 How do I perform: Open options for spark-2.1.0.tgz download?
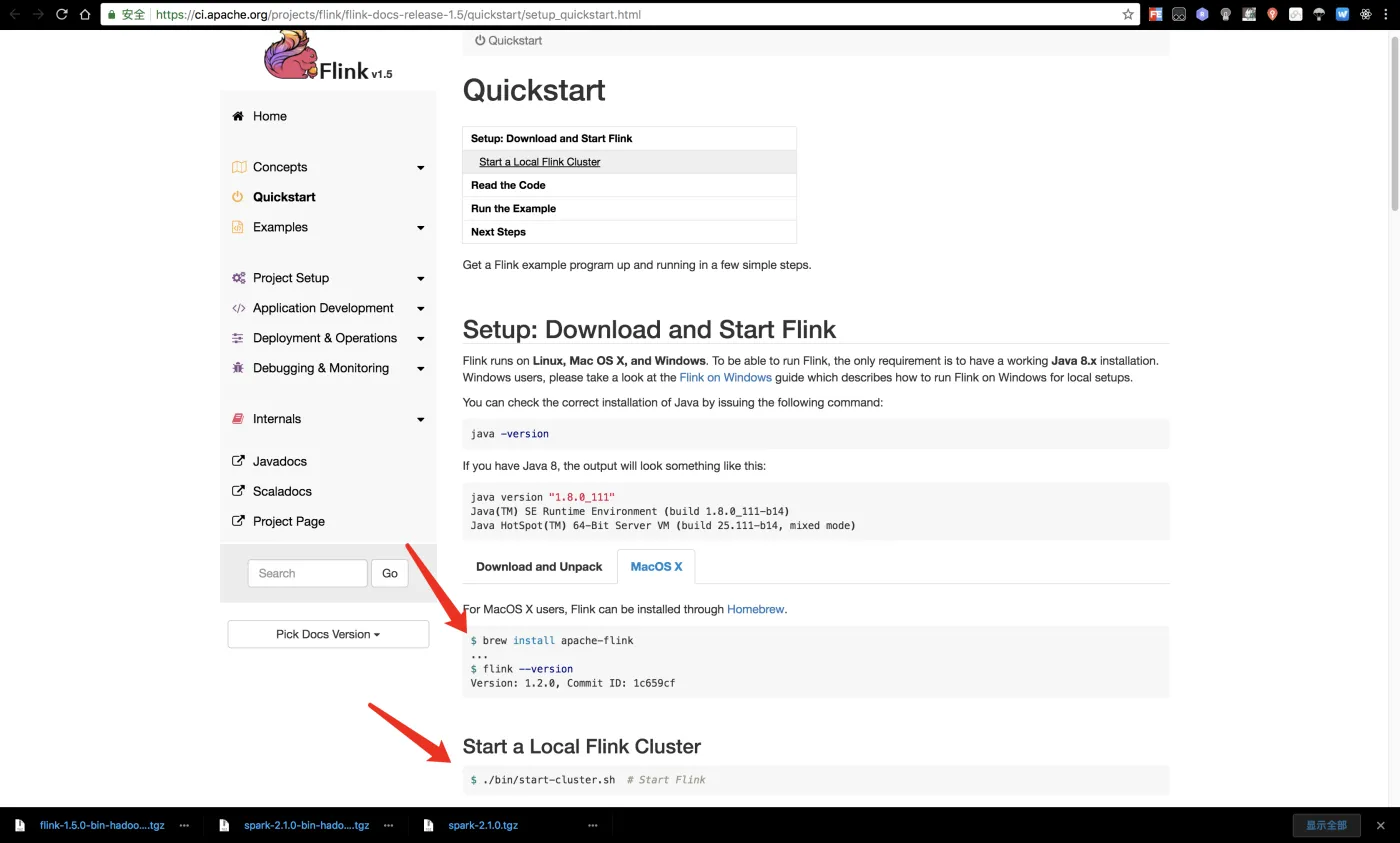(x=592, y=825)
